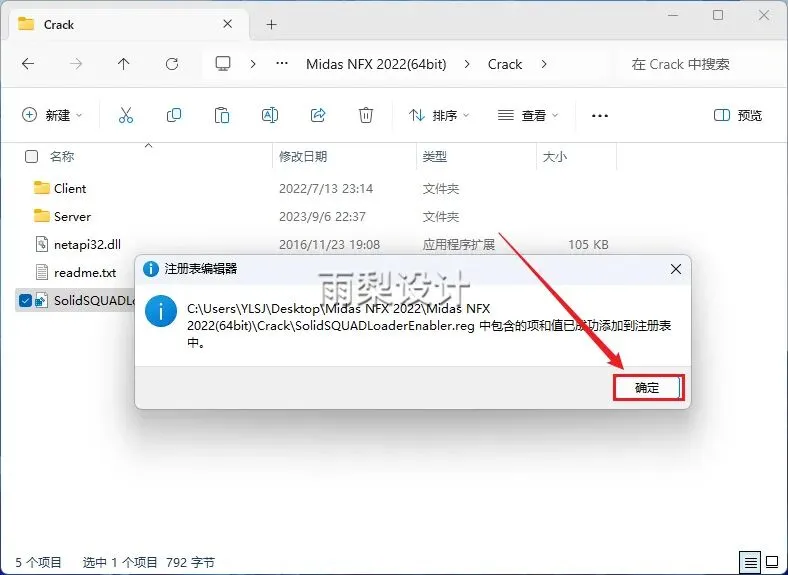Close the Crack tab
The width and height of the screenshot is (788, 575).
click(228, 24)
